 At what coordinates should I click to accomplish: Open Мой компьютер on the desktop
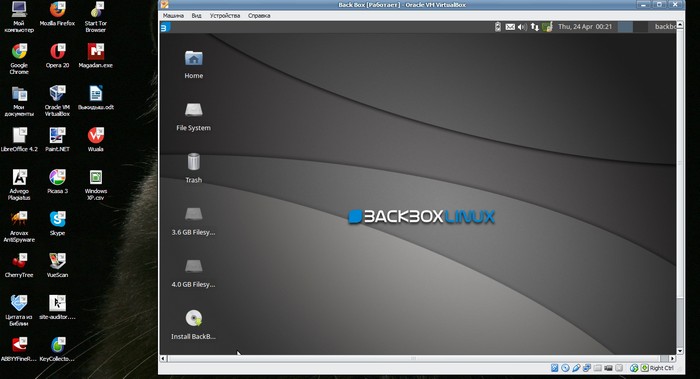pos(19,17)
